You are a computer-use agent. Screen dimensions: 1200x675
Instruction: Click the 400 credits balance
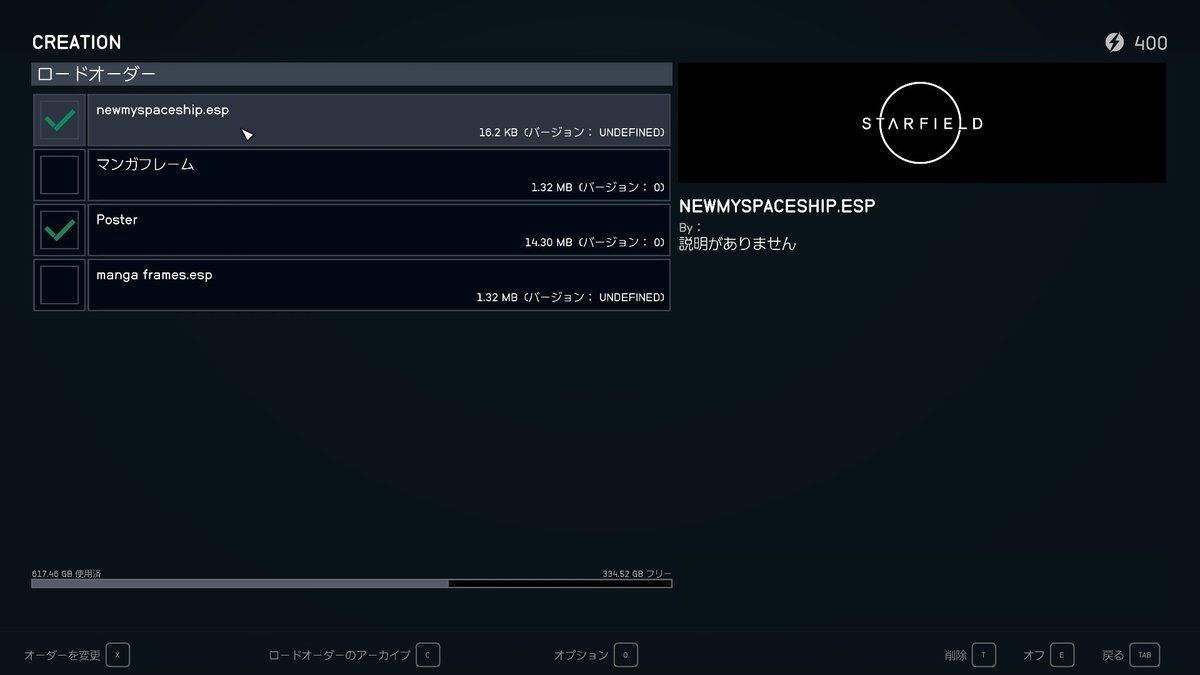click(1151, 42)
